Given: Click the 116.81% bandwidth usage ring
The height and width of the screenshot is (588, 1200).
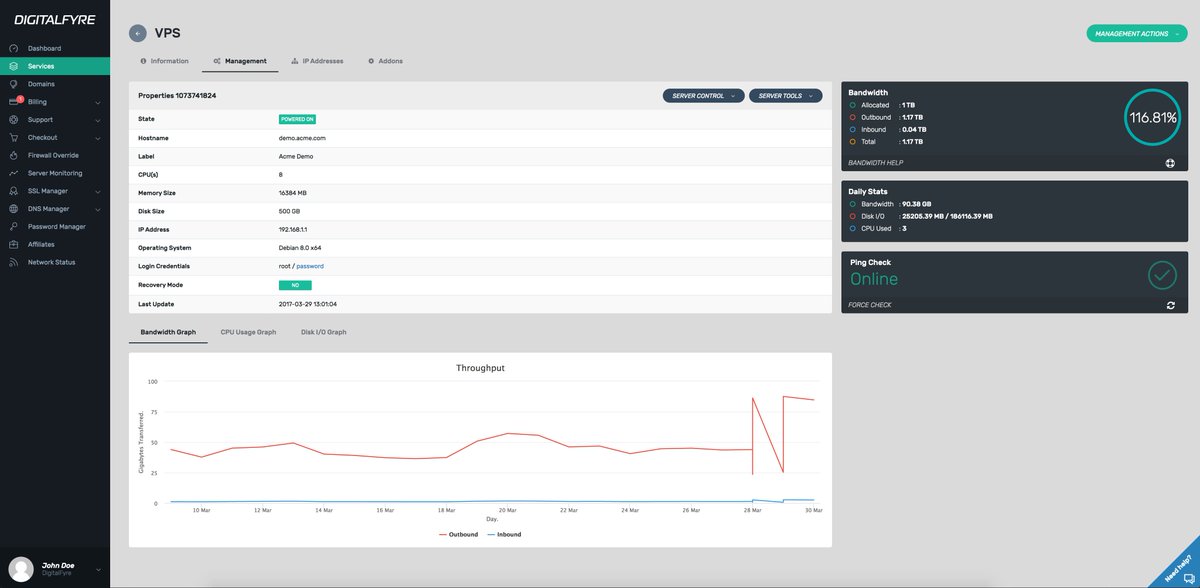Looking at the screenshot, I should 1152,117.
